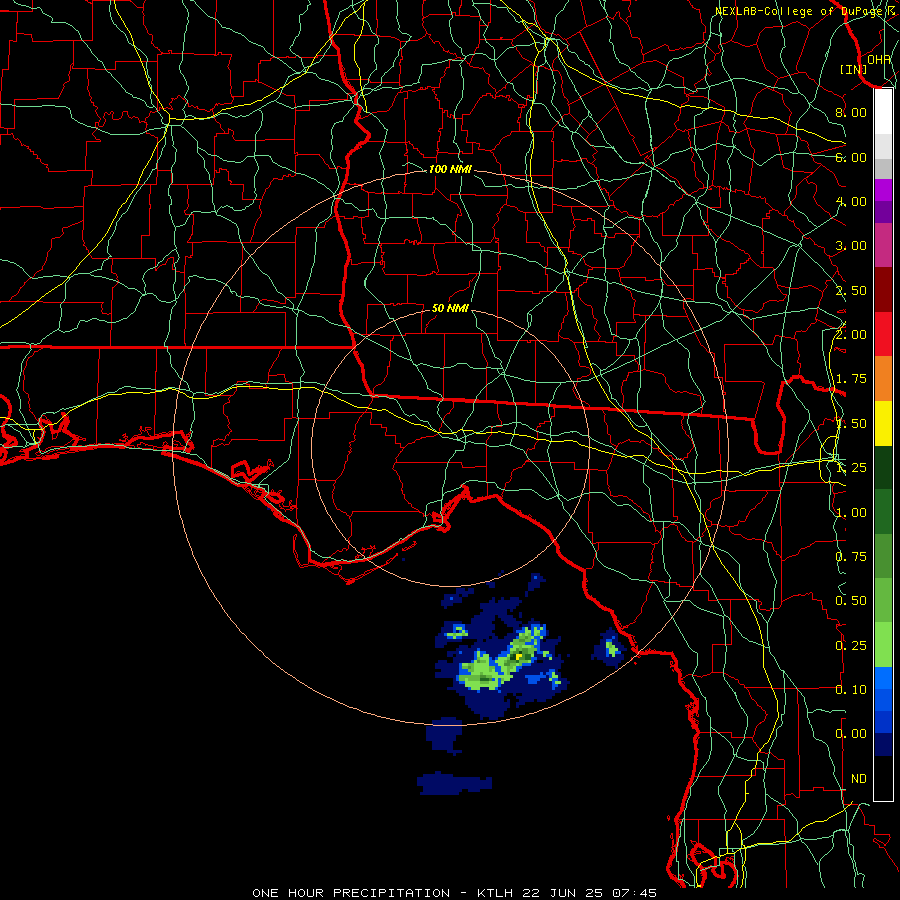Click the 0.25 legend value
The height and width of the screenshot is (900, 900).
pyautogui.click(x=851, y=646)
